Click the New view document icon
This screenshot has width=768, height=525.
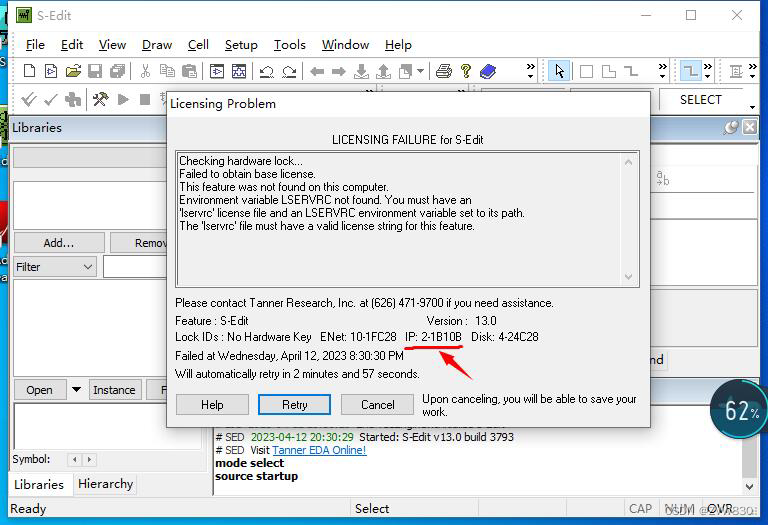[x=51, y=71]
